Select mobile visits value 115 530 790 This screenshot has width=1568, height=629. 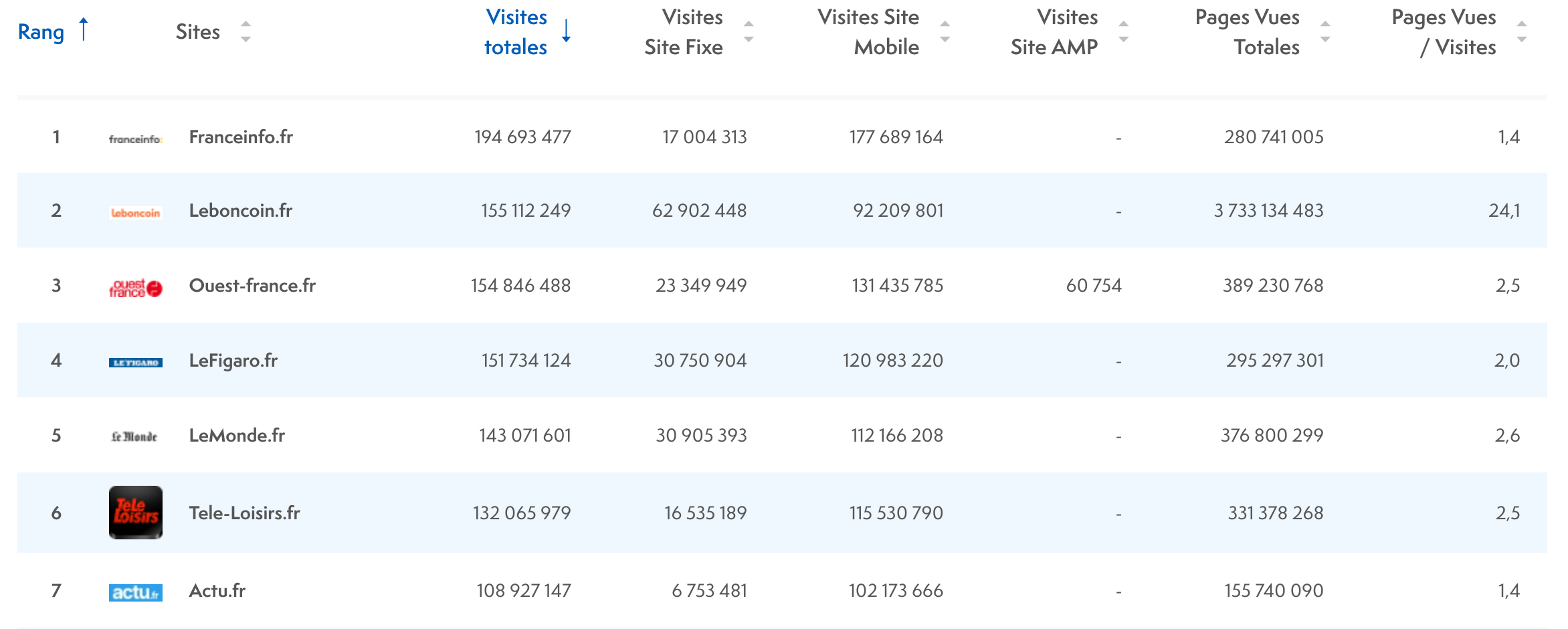point(896,513)
